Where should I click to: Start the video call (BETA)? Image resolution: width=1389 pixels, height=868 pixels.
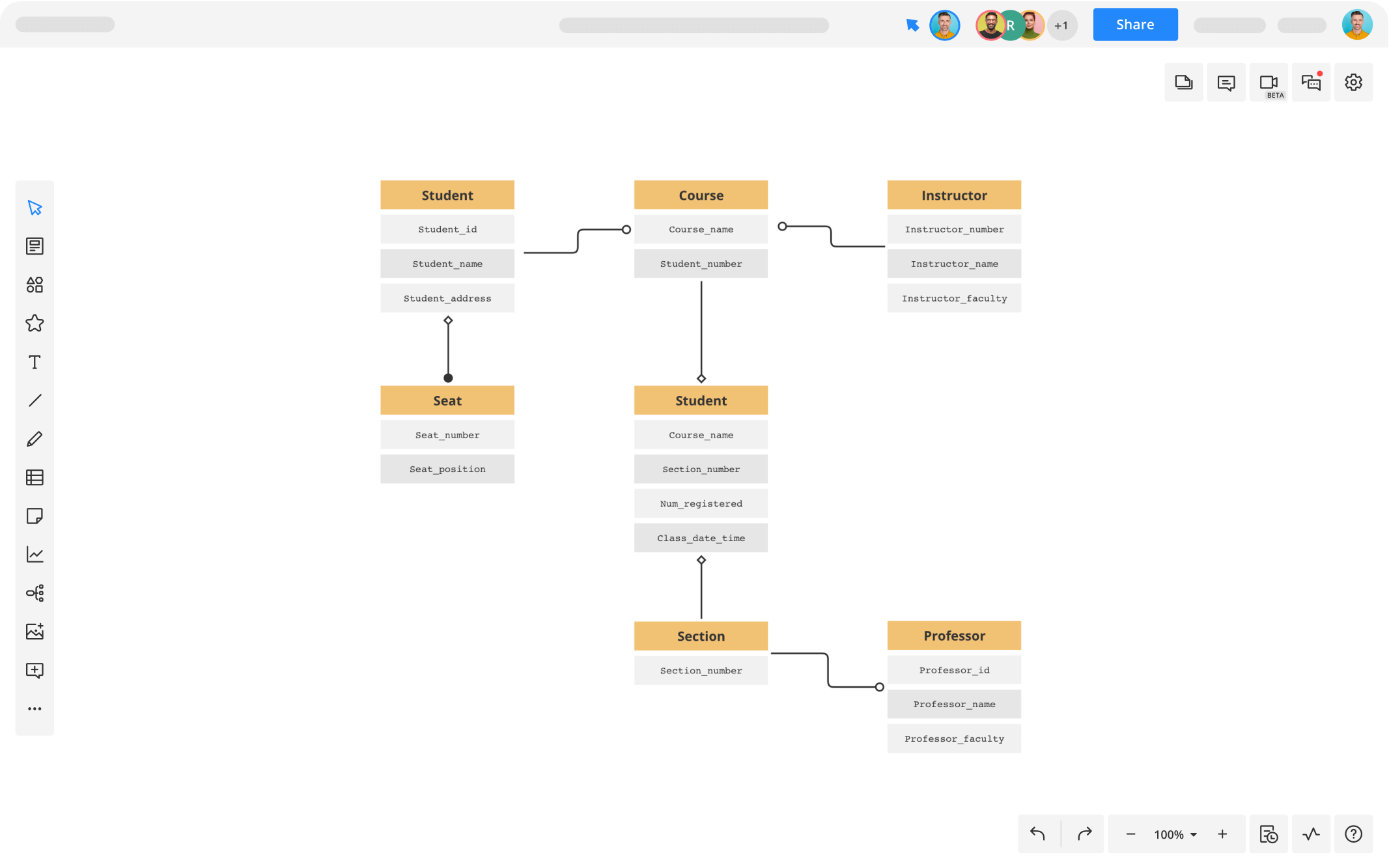pos(1268,83)
